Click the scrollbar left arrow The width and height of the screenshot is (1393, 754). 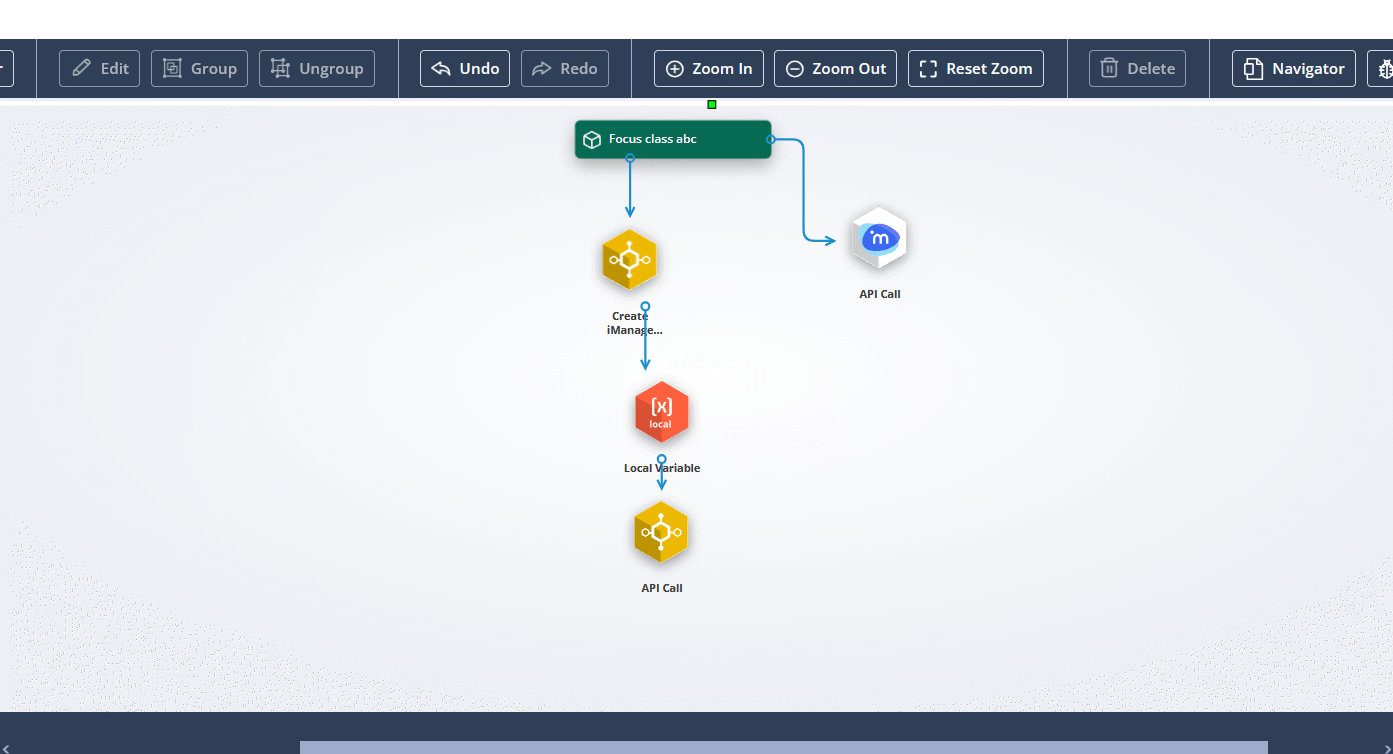(5, 747)
